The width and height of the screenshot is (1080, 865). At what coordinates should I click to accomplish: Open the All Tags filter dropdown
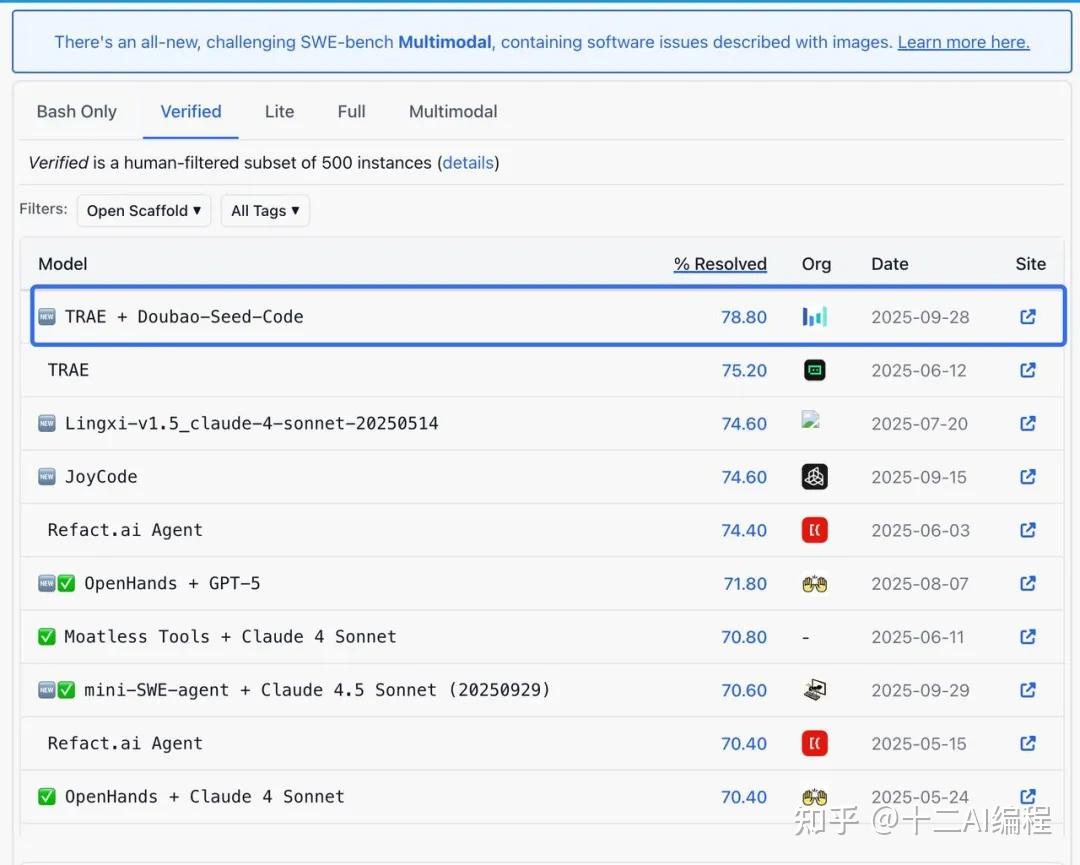[265, 211]
